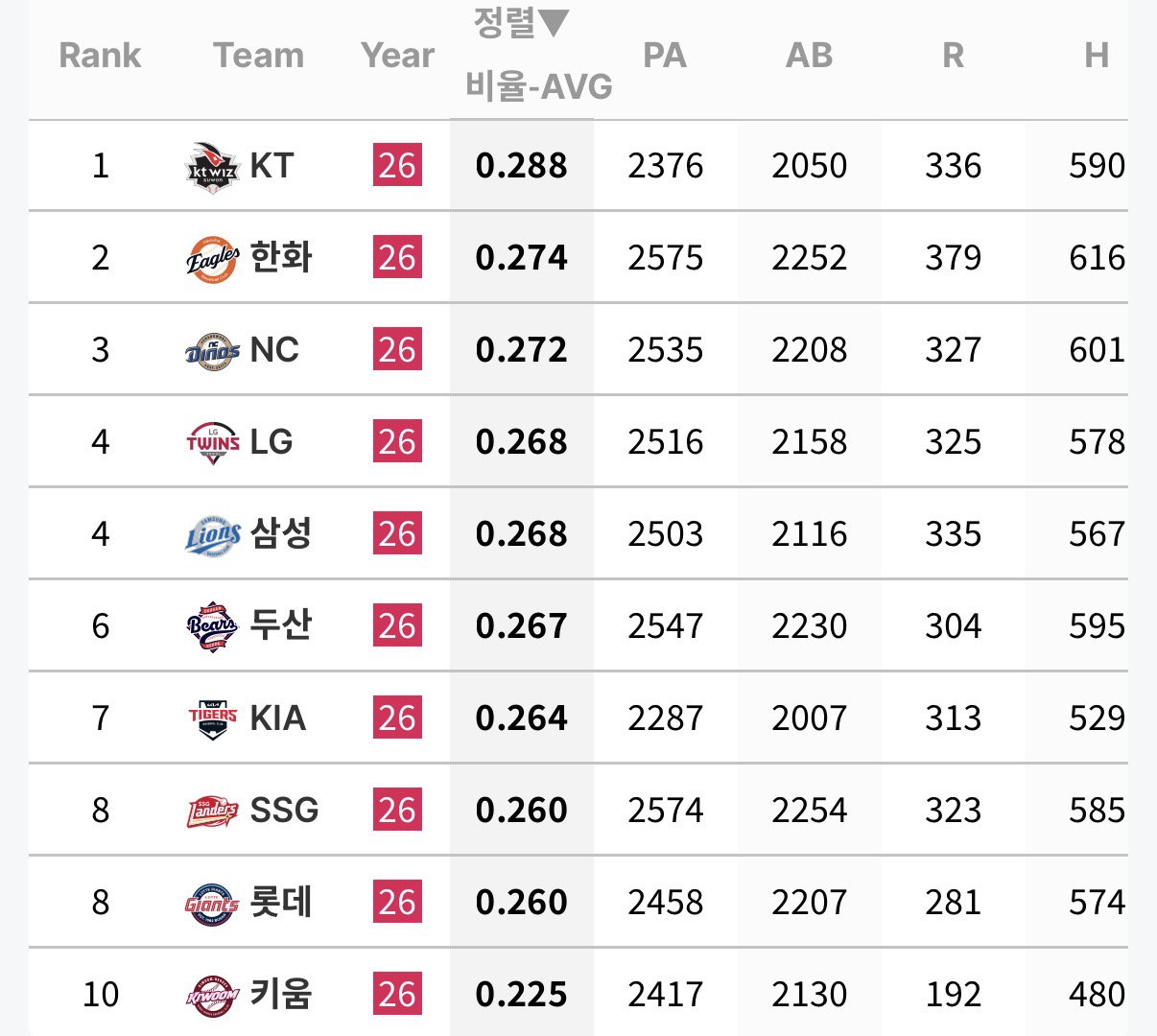
Task: Click the SSG Landers logo
Action: pos(212,812)
